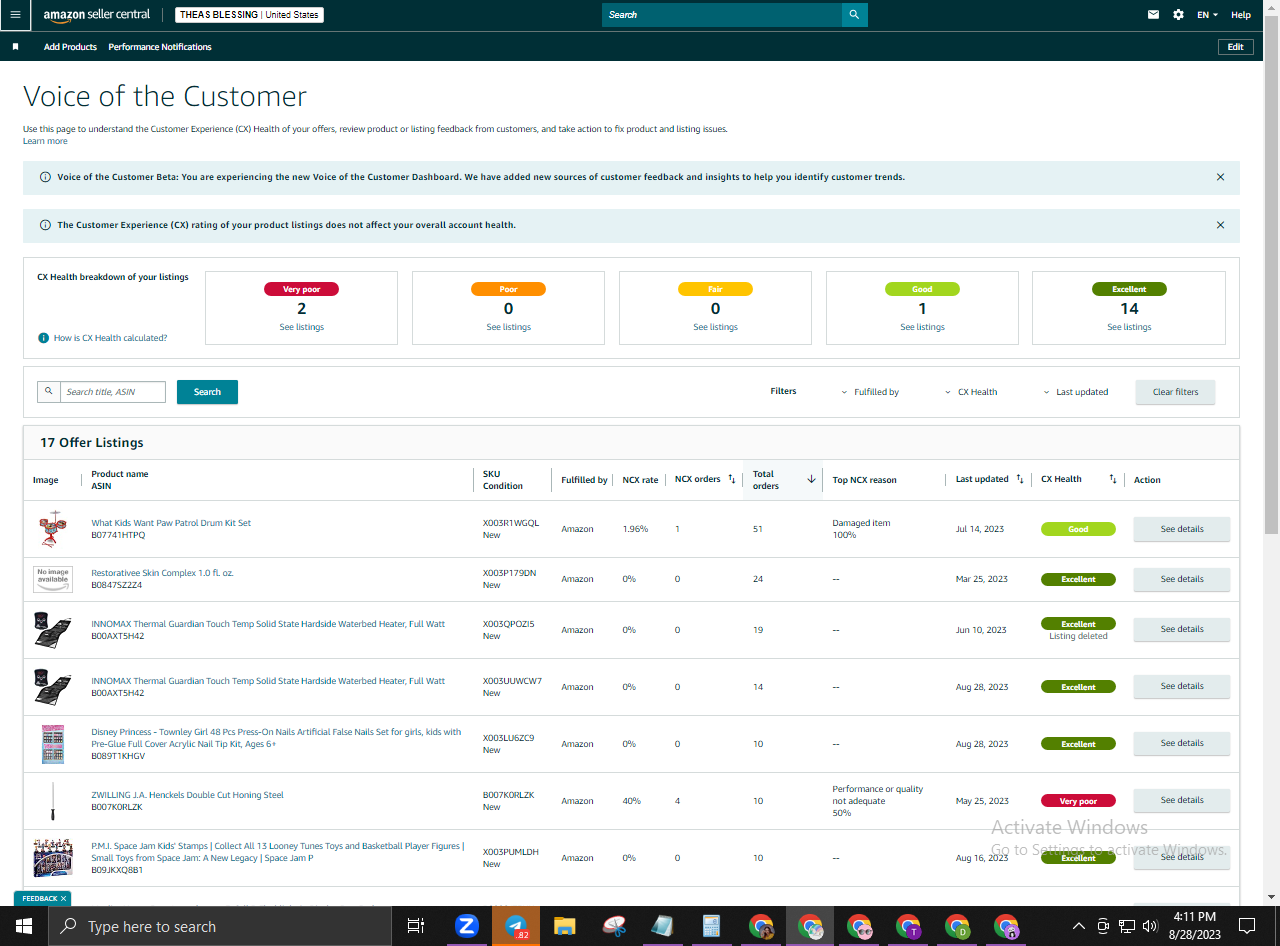See details for ZWILLING Honing Steel row

[x=1182, y=800]
